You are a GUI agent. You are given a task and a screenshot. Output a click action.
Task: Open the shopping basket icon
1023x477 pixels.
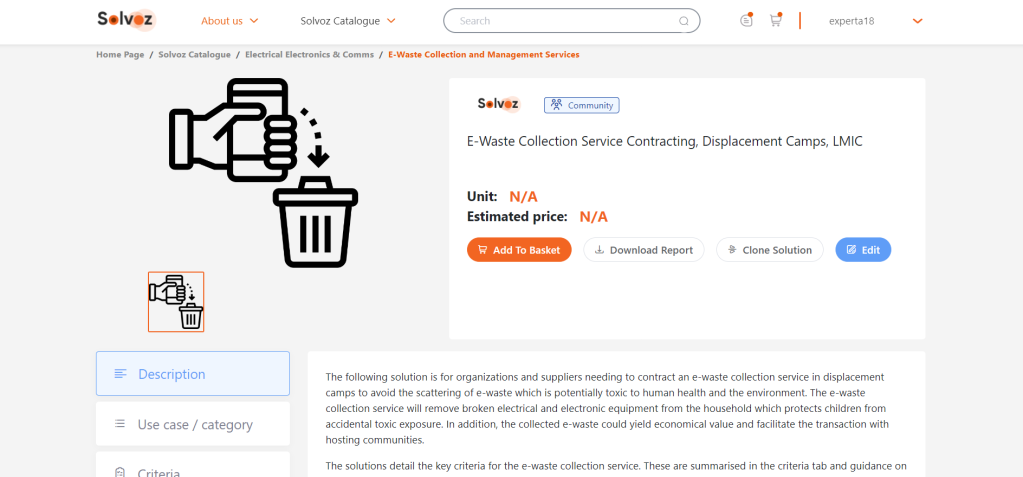(x=775, y=20)
